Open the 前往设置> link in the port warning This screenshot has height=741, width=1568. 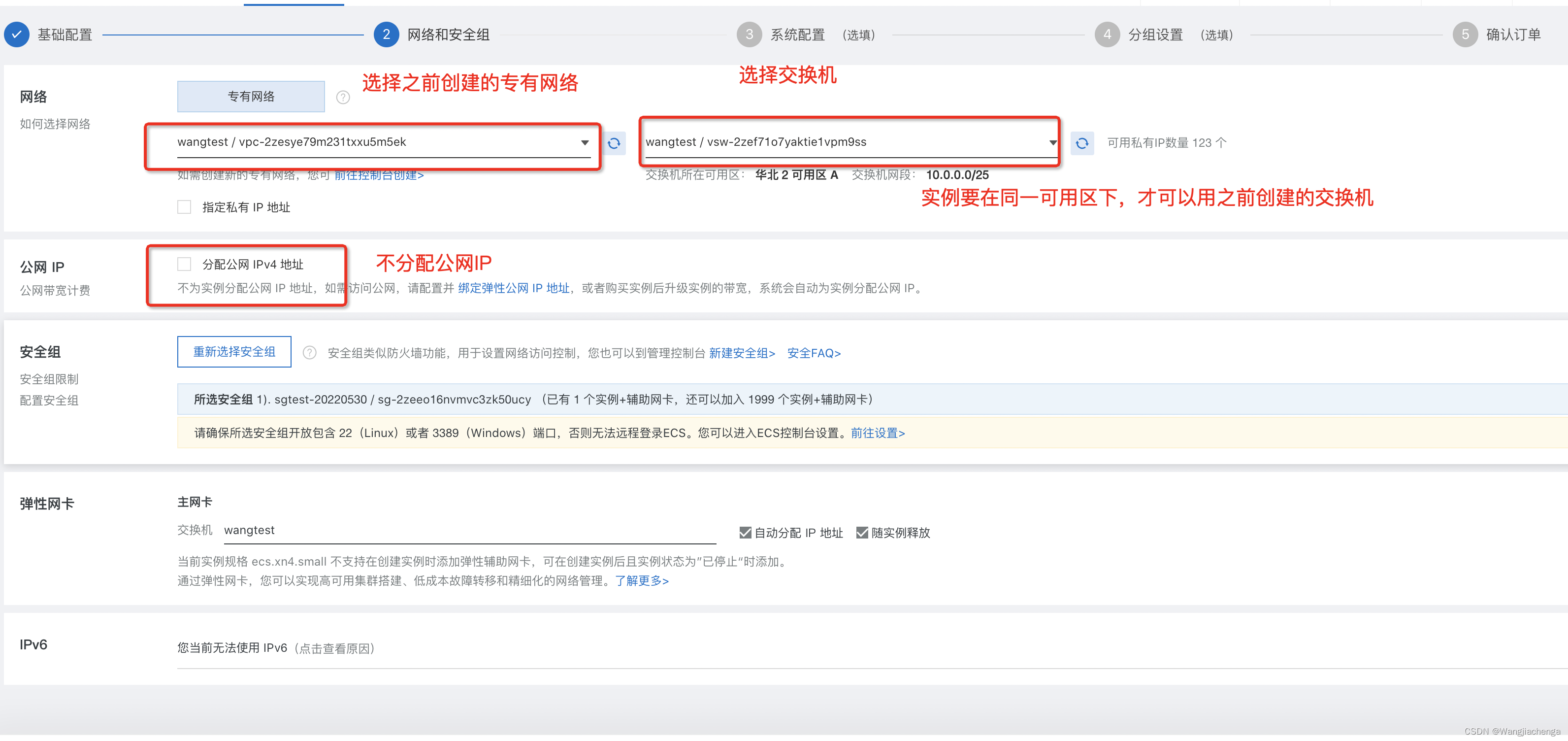878,433
